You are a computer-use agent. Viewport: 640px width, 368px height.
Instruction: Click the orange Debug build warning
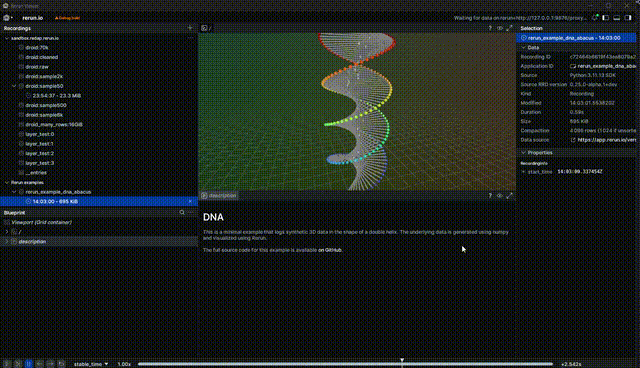coord(67,18)
